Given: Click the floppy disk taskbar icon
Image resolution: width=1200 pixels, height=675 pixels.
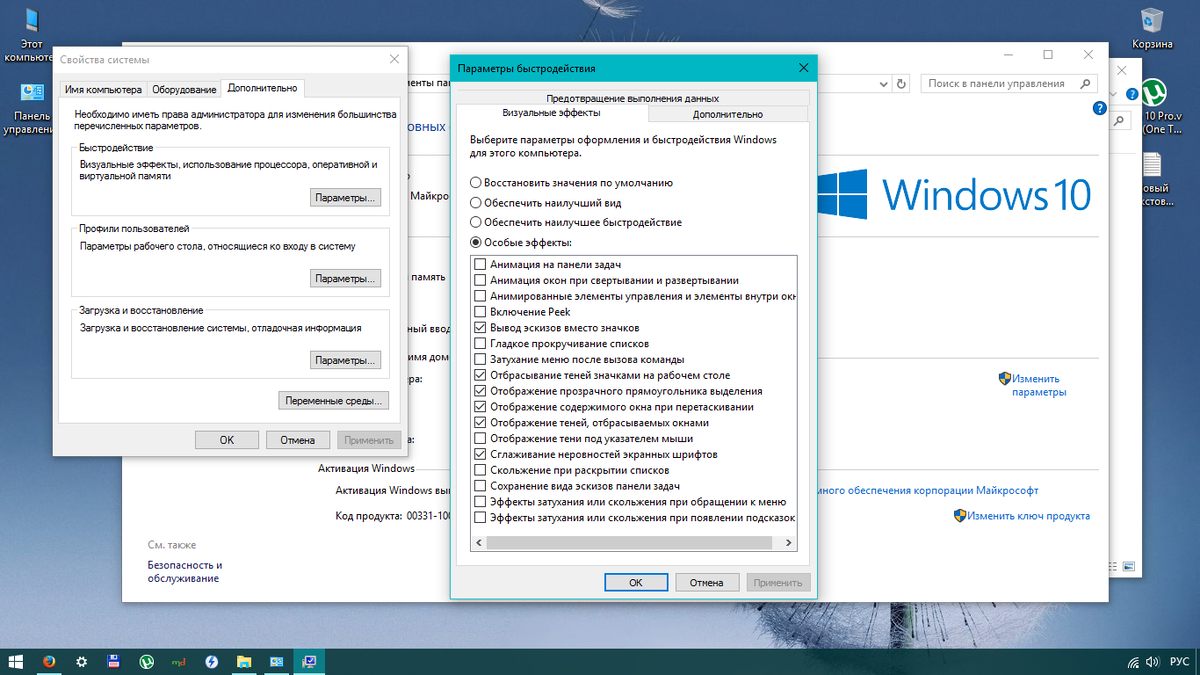Looking at the screenshot, I should click(x=114, y=662).
